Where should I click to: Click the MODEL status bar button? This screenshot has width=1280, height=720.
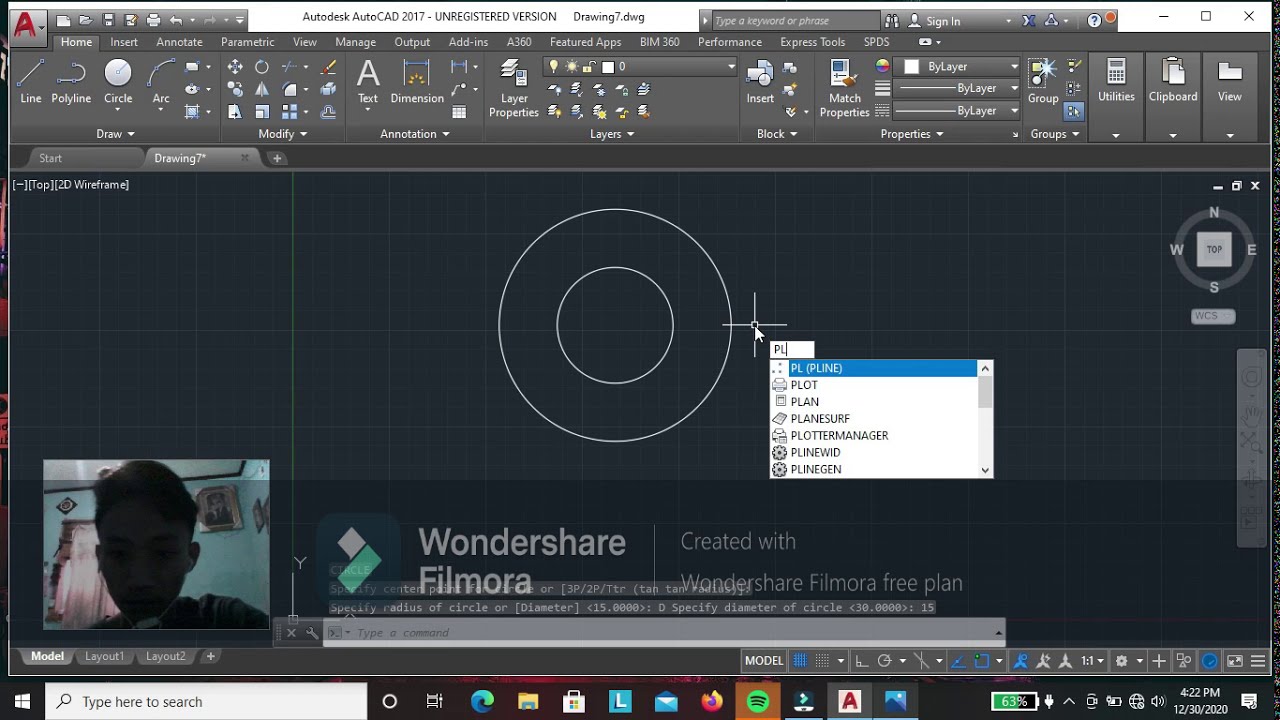coord(764,661)
